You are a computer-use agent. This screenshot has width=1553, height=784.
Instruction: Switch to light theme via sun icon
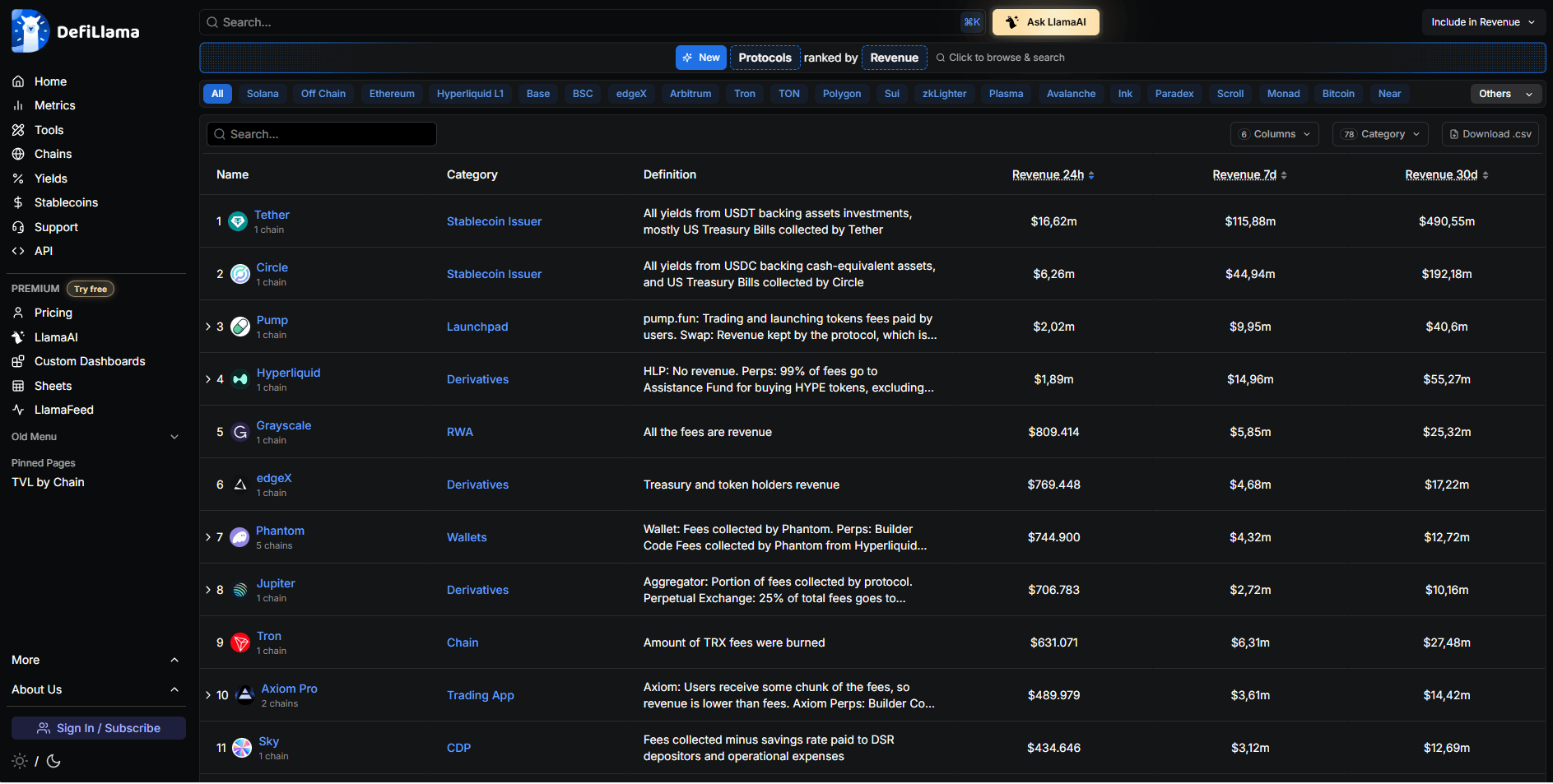[20, 761]
